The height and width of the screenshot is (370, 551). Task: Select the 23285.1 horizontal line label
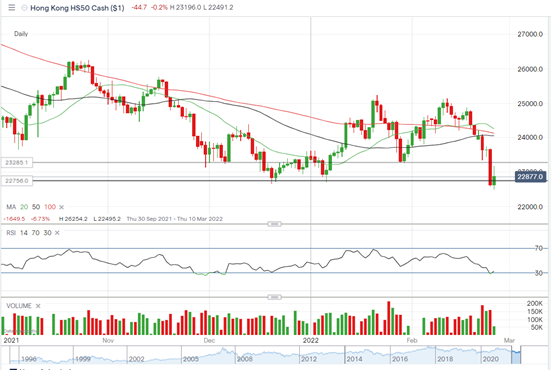17,163
